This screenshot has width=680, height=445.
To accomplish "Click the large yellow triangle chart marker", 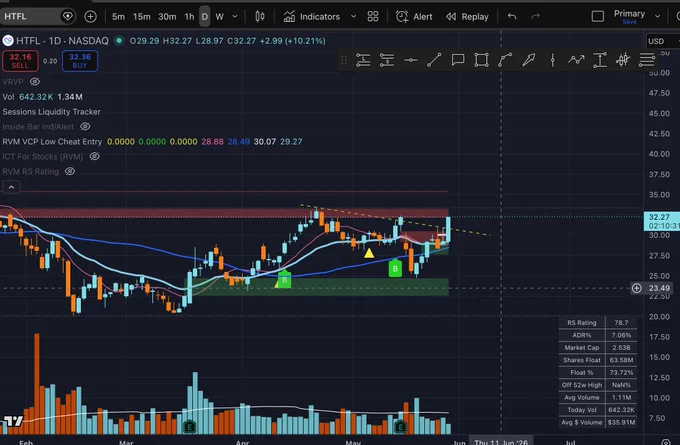I will point(369,253).
